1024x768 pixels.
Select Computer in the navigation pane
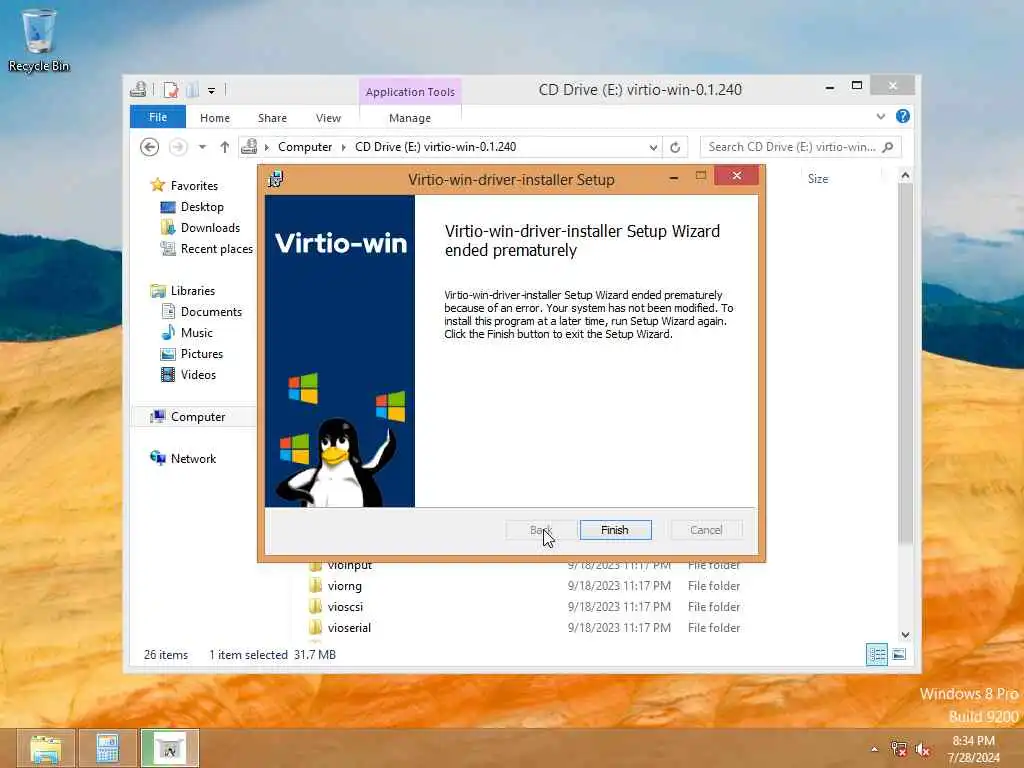(x=197, y=417)
